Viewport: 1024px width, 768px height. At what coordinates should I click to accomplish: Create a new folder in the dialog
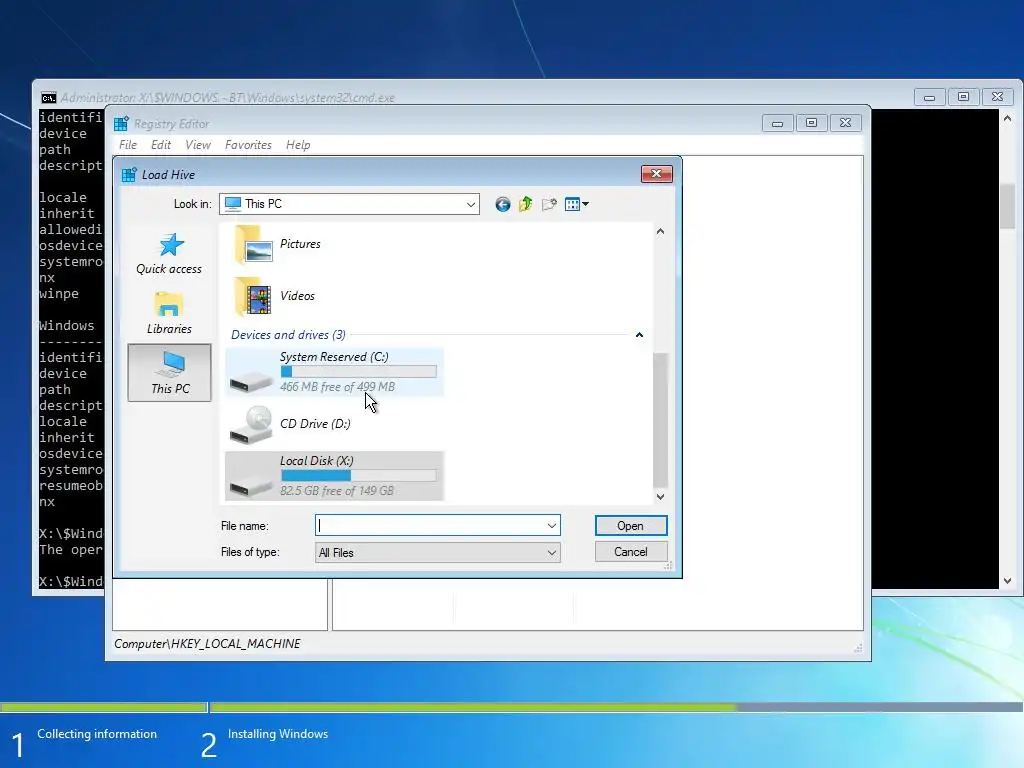click(x=549, y=204)
